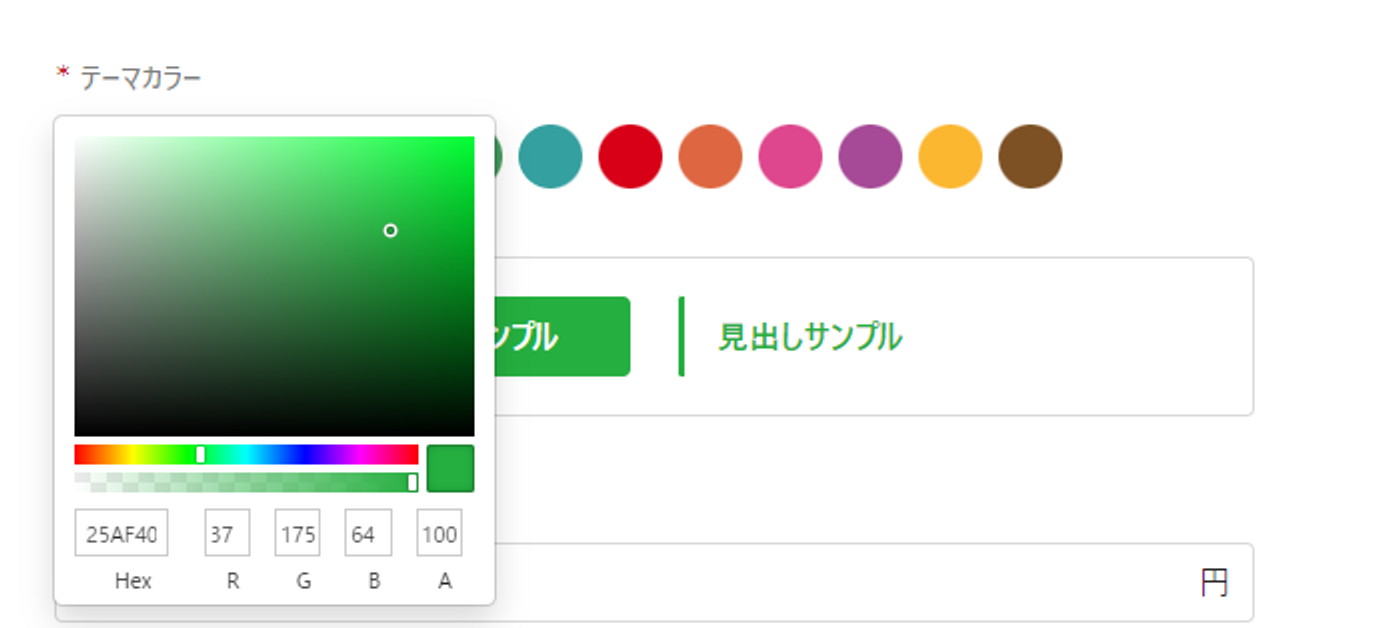The image size is (1374, 628).
Task: Click the A (alpha) value field
Action: click(439, 534)
